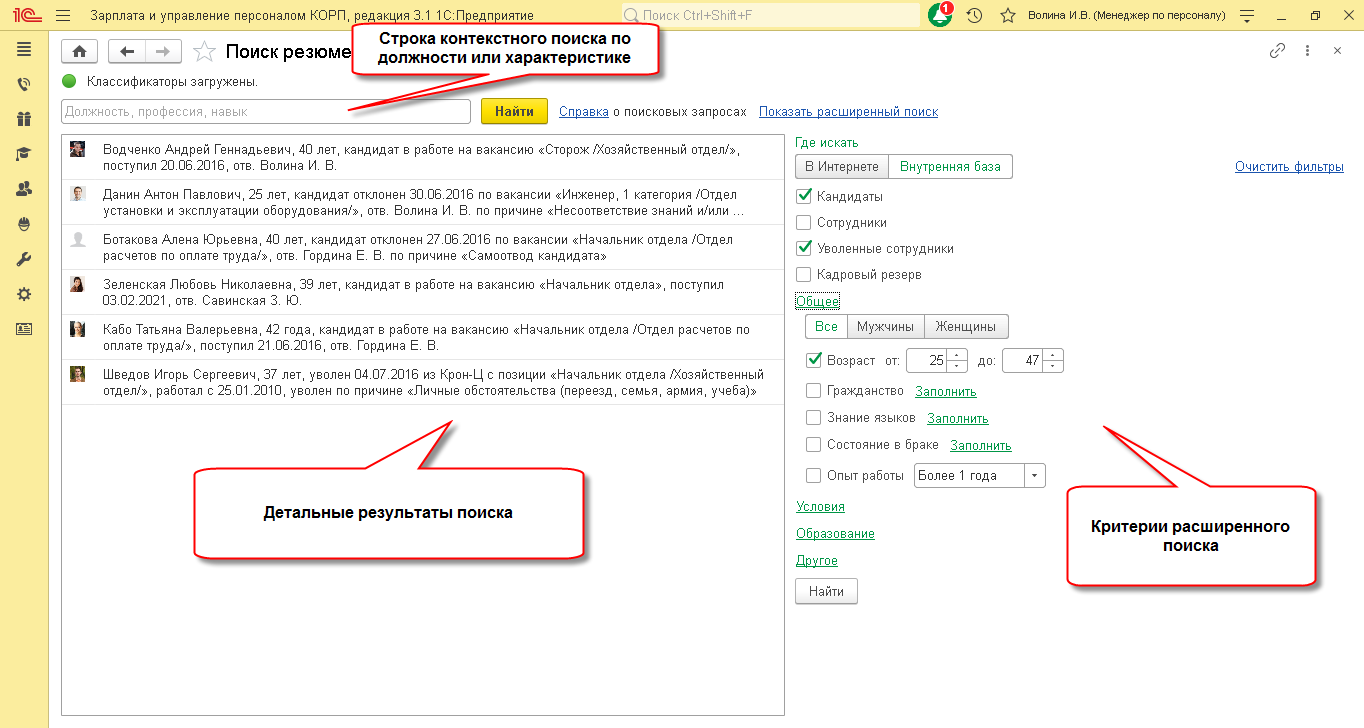This screenshot has width=1364, height=728.
Task: Select the Женщины gender filter
Action: click(966, 327)
